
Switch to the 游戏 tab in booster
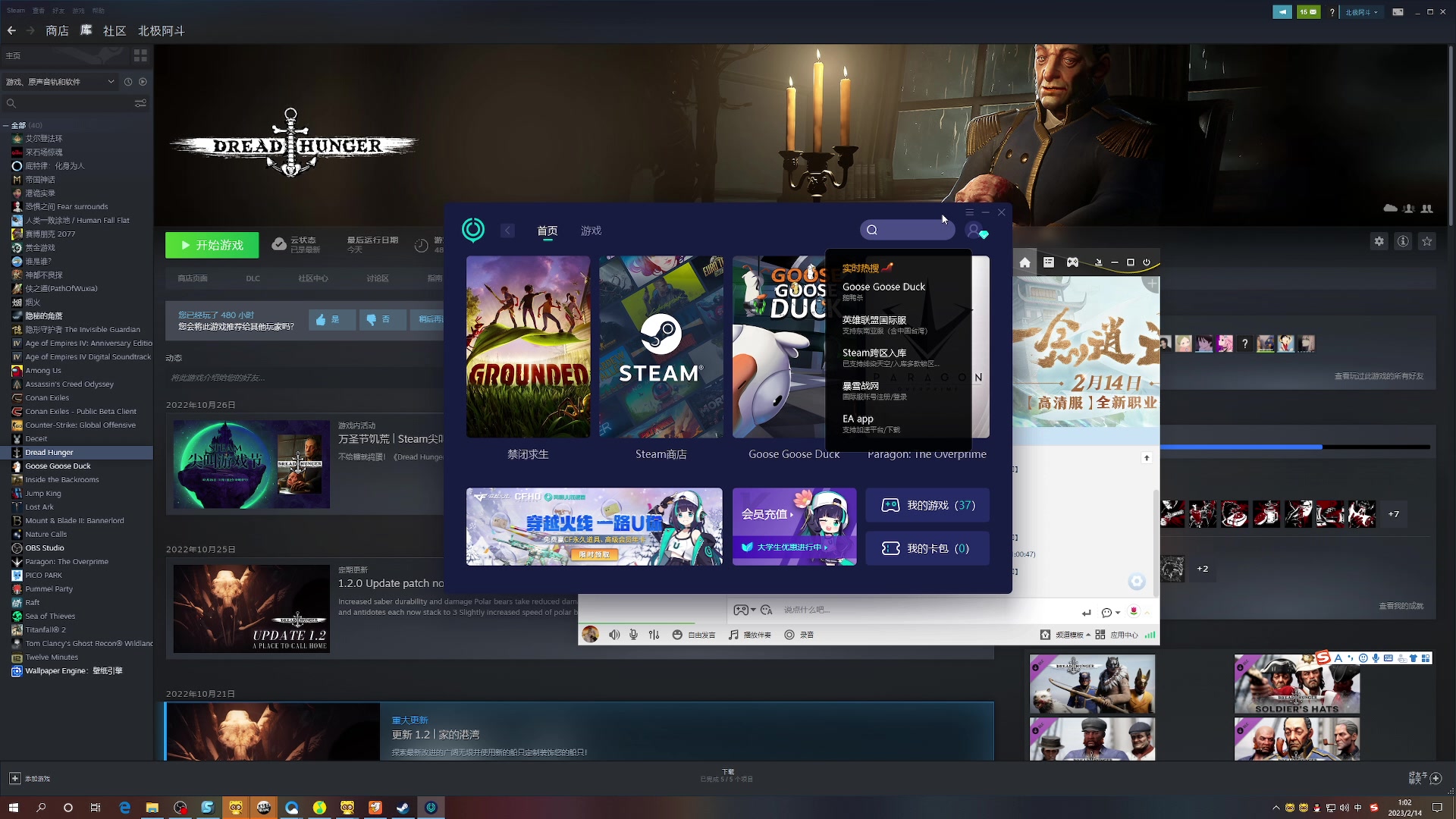pos(591,231)
